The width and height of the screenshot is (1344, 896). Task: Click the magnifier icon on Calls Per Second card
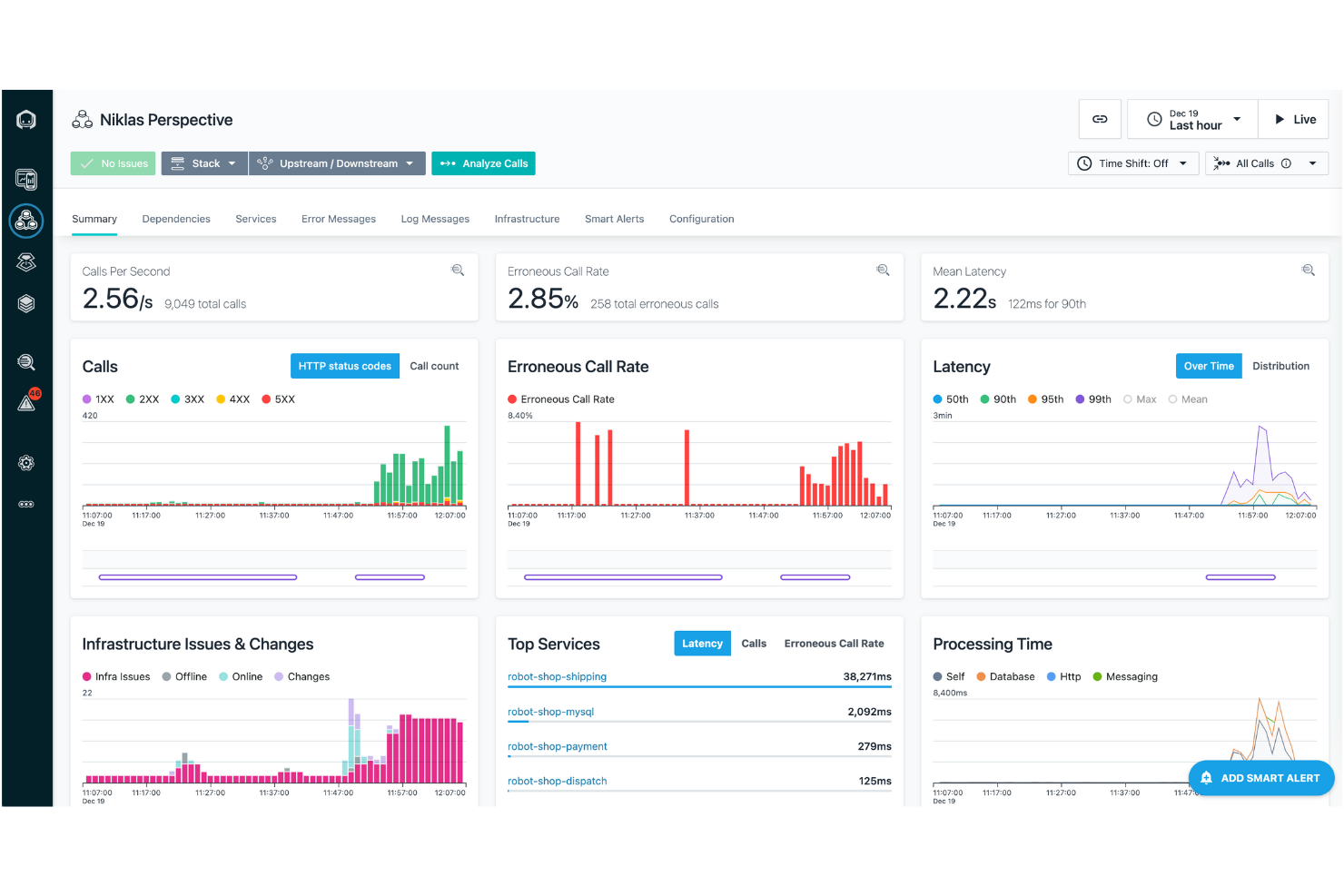(x=458, y=270)
